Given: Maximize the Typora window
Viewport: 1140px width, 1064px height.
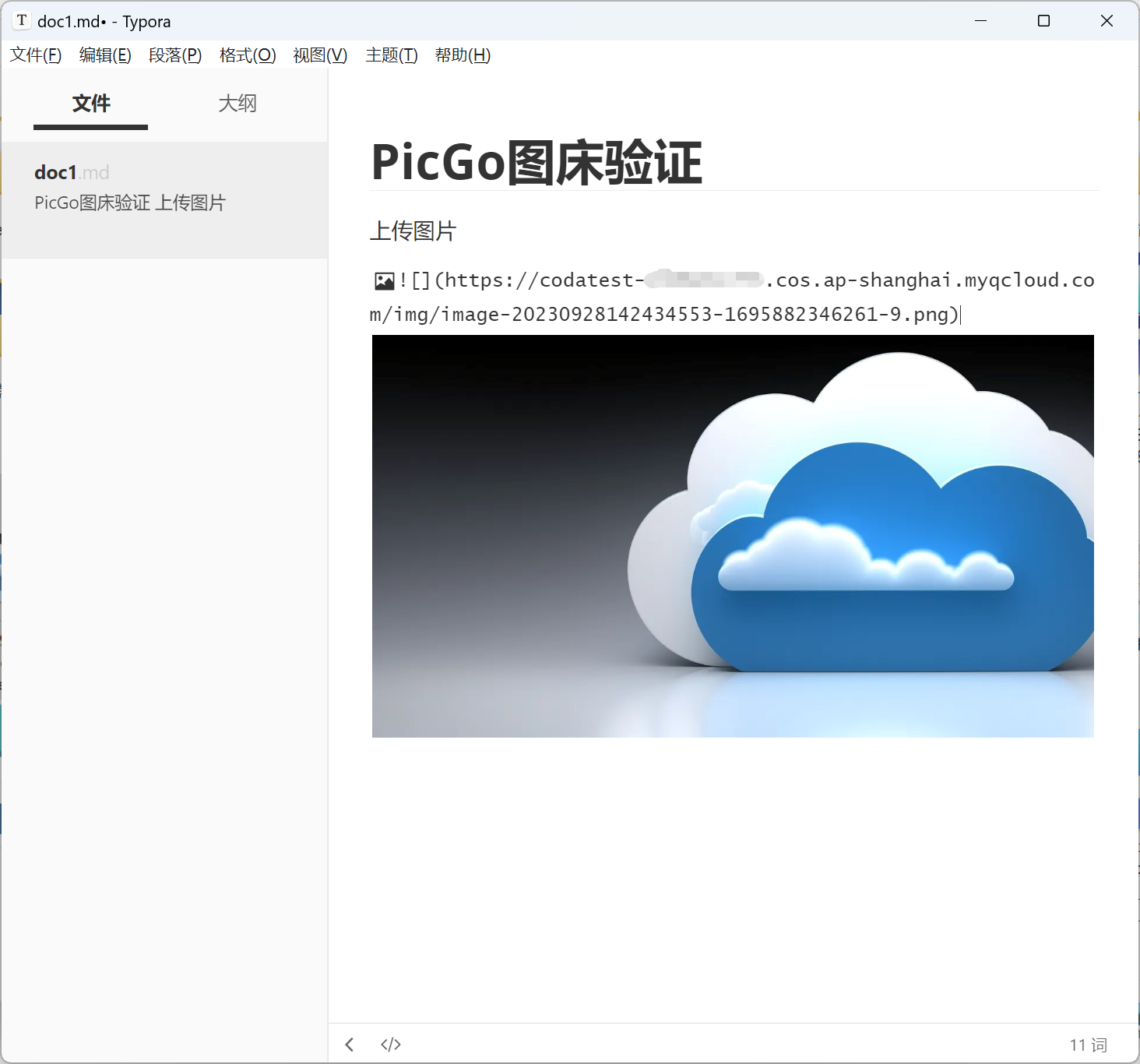Looking at the screenshot, I should (1044, 21).
